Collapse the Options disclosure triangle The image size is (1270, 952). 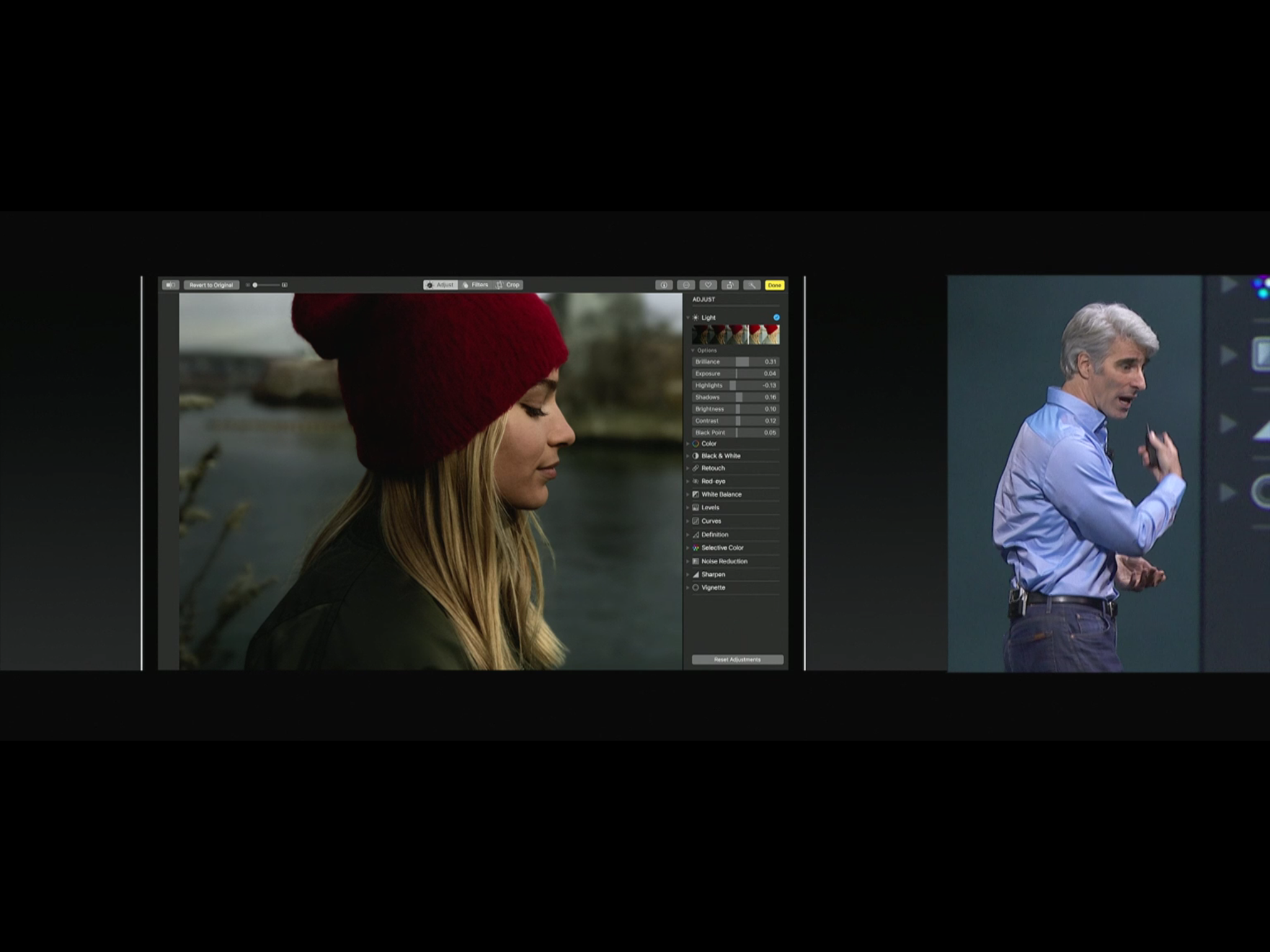pyautogui.click(x=693, y=351)
